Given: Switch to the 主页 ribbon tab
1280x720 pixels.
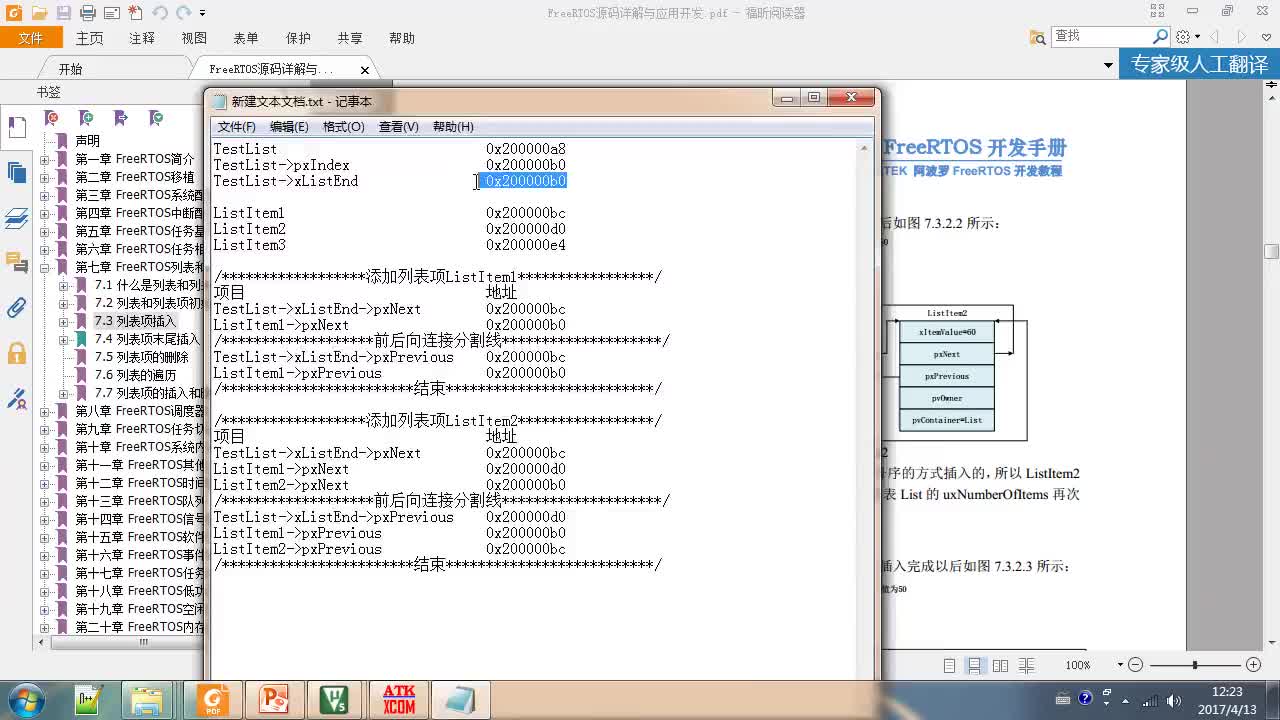Looking at the screenshot, I should click(89, 38).
